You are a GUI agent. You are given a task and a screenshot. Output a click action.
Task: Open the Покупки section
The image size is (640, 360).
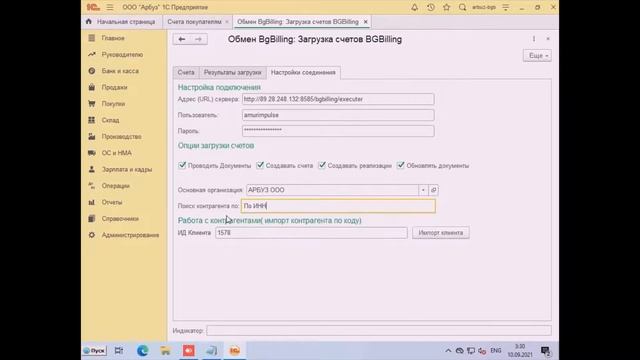(113, 104)
